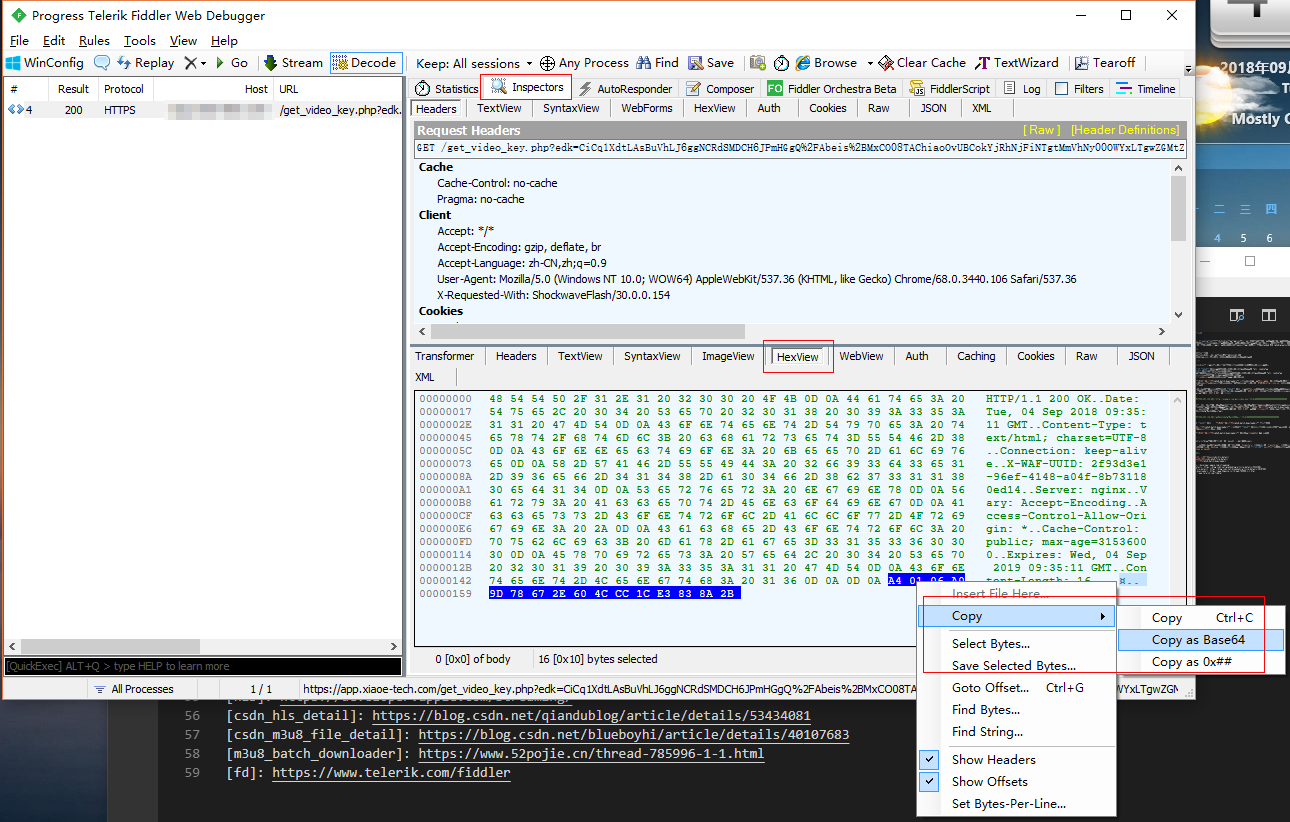Open the Log tab

coord(1022,88)
